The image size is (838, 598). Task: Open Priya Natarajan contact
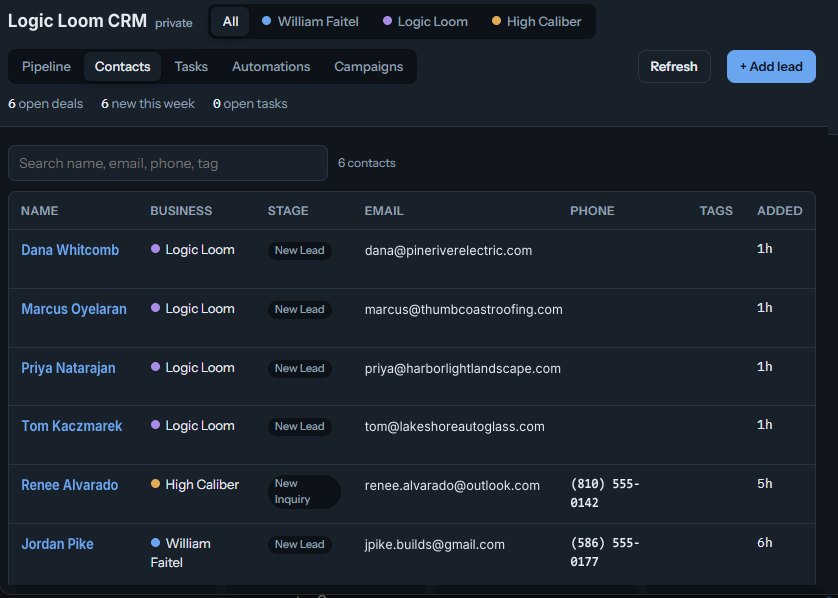coord(68,368)
